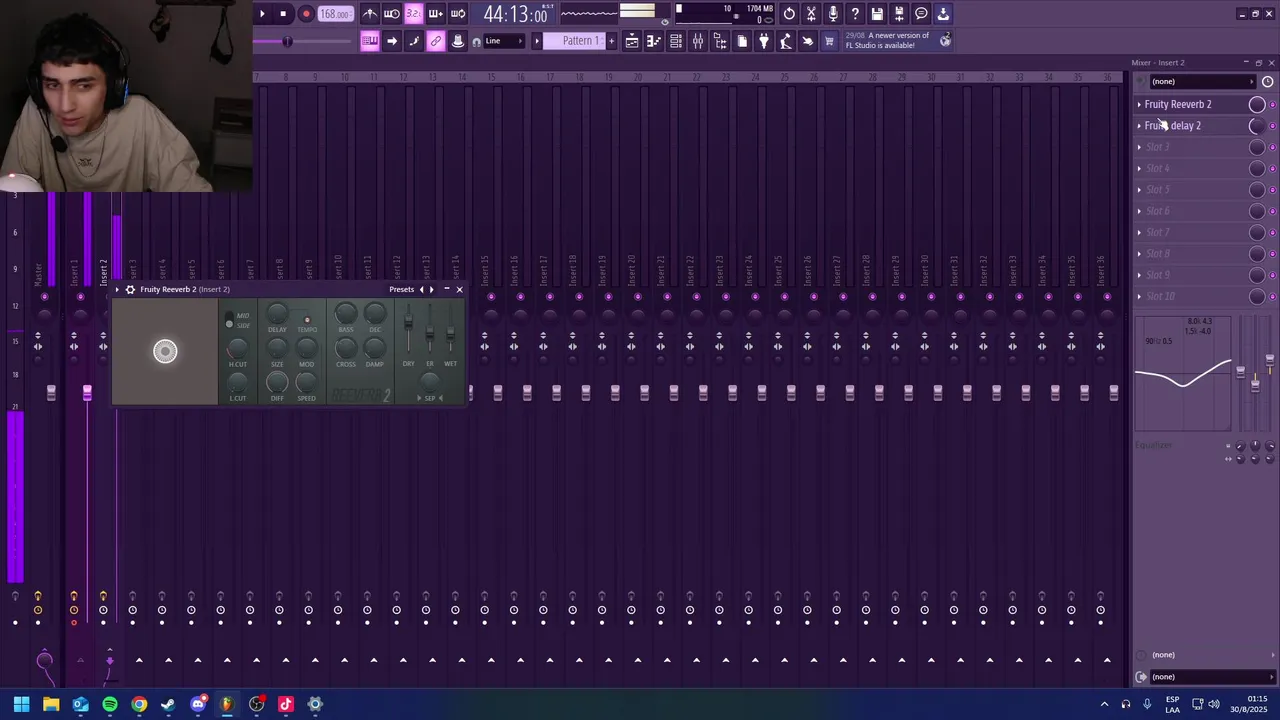Open the Channel rack icon

(x=676, y=41)
